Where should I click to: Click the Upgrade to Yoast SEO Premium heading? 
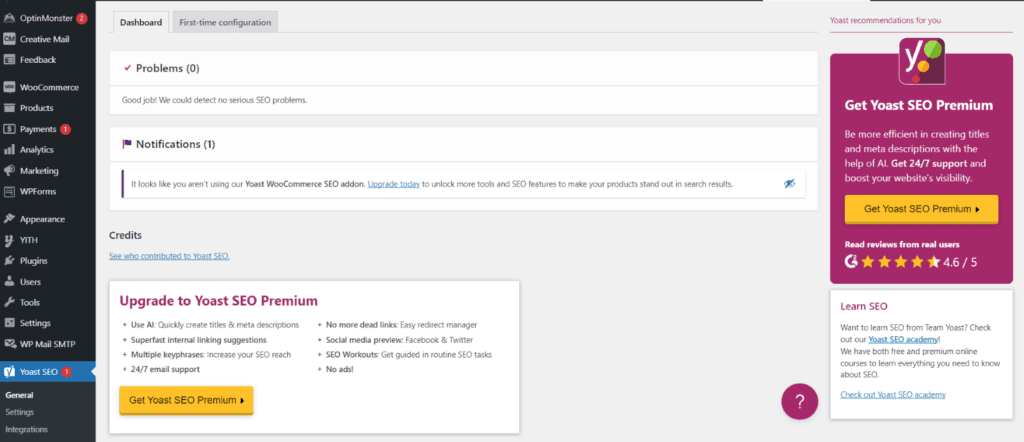(x=218, y=301)
